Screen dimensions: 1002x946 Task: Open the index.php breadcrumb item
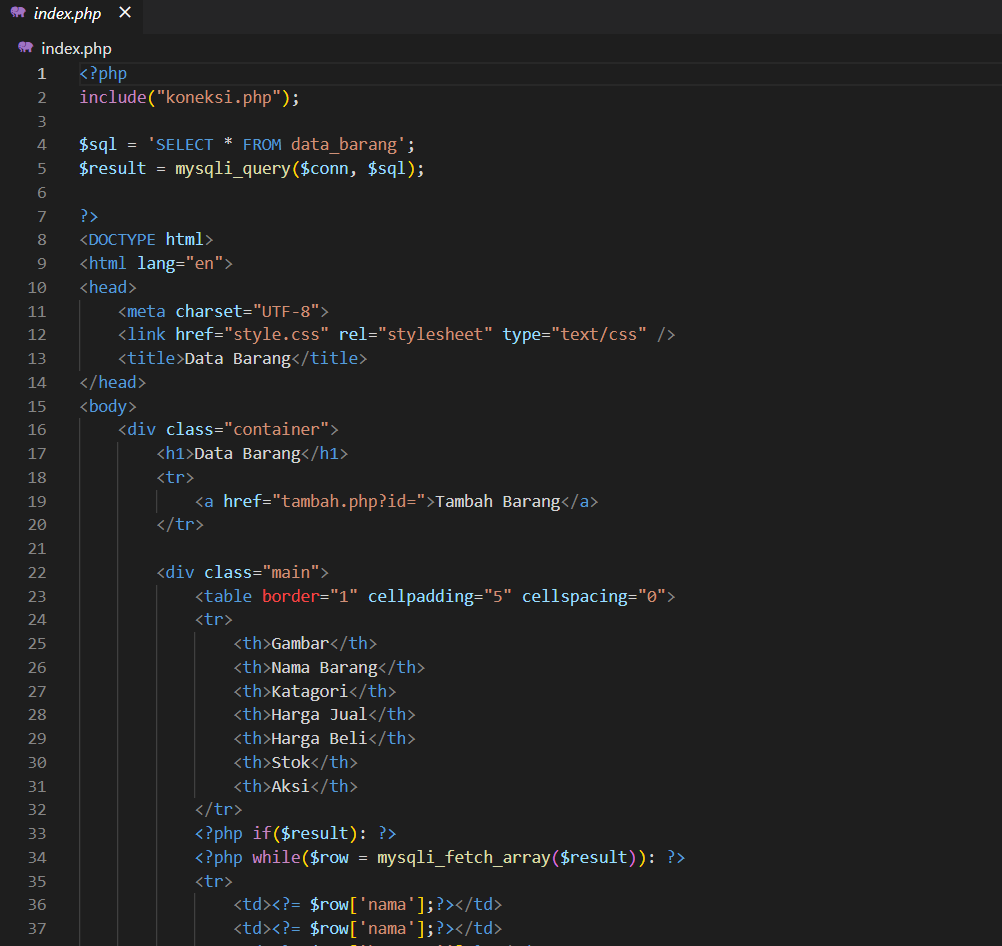coord(75,48)
